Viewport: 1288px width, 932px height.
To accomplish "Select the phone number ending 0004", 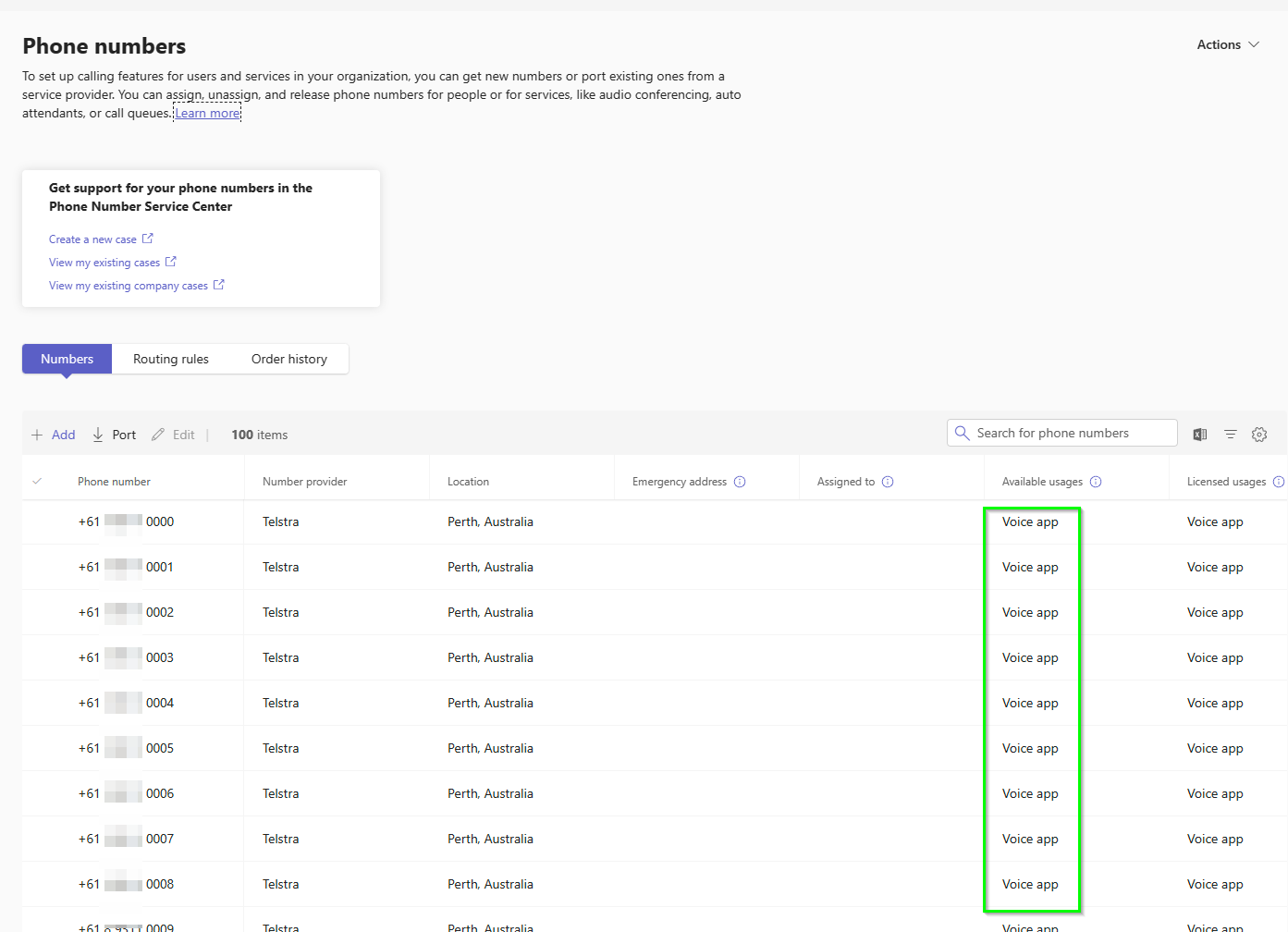I will coord(126,703).
